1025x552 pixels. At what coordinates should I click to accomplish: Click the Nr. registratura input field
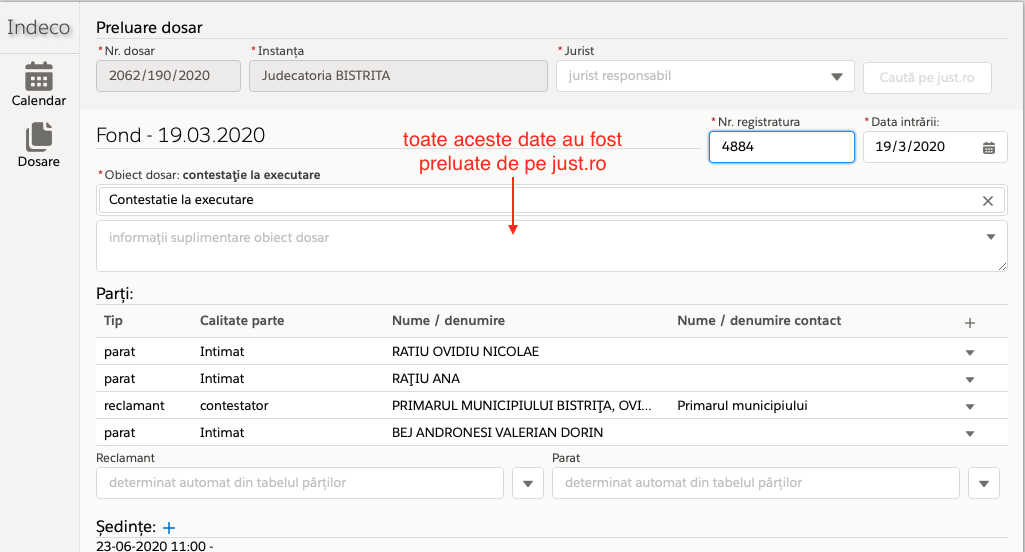(x=781, y=147)
